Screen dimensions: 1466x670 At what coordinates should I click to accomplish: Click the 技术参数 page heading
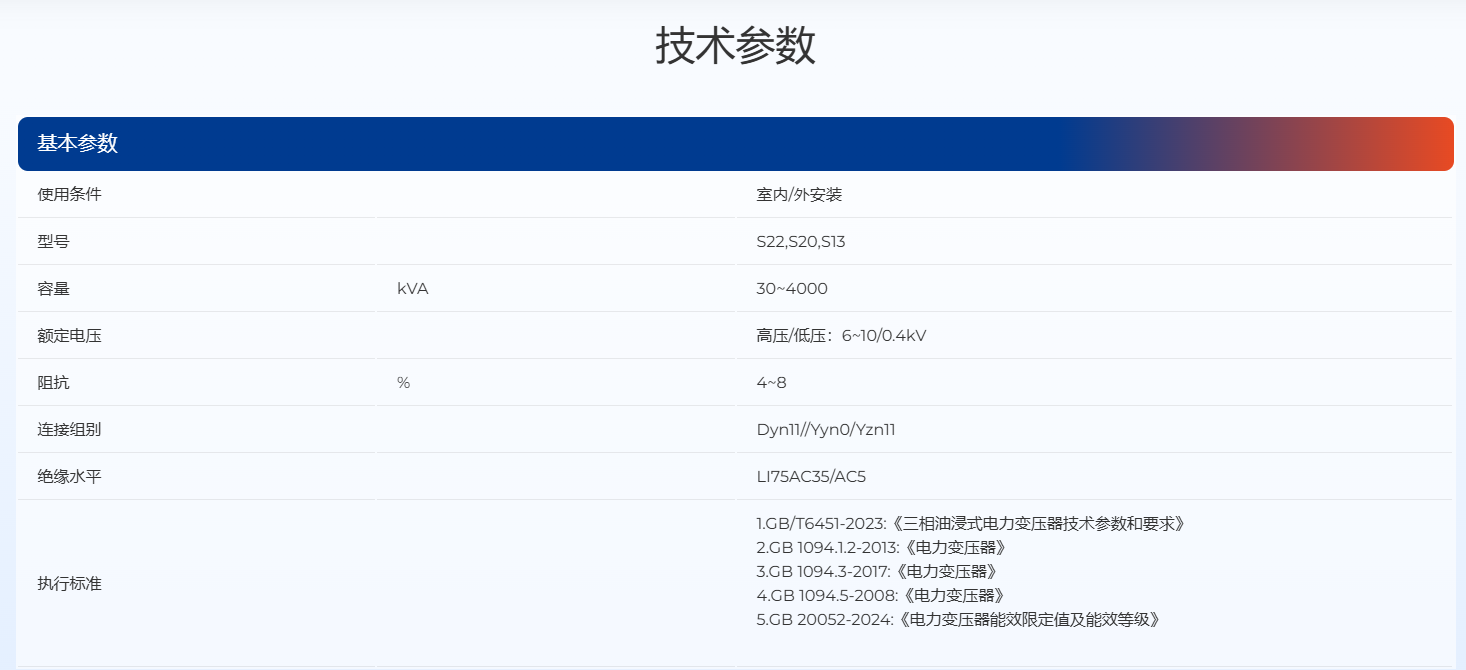point(735,47)
